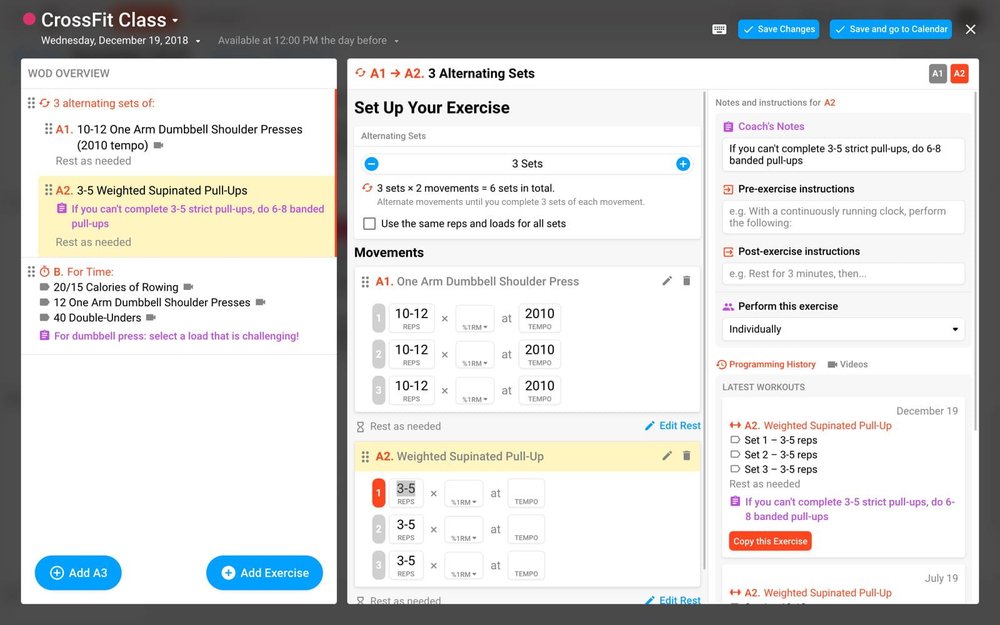Click A1 set 2 tempo field 2010

click(540, 354)
